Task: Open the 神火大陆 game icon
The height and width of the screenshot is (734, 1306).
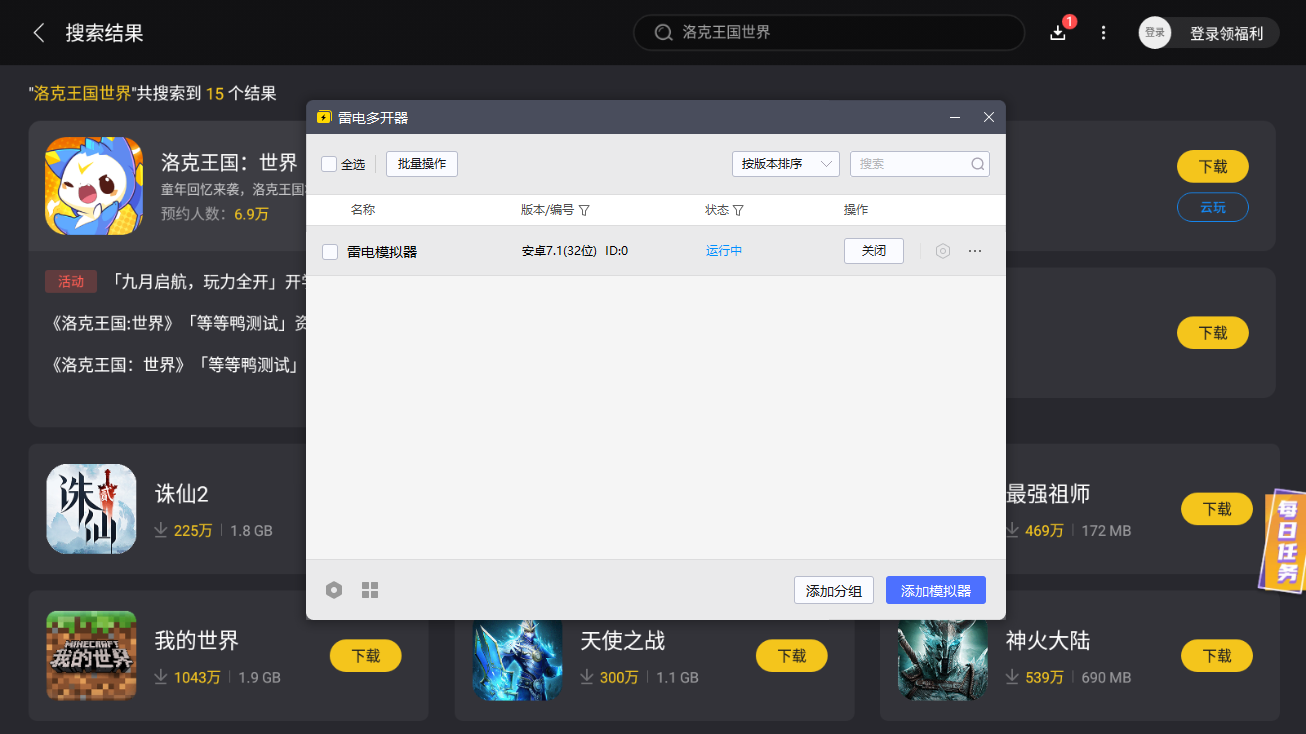Action: pos(943,660)
